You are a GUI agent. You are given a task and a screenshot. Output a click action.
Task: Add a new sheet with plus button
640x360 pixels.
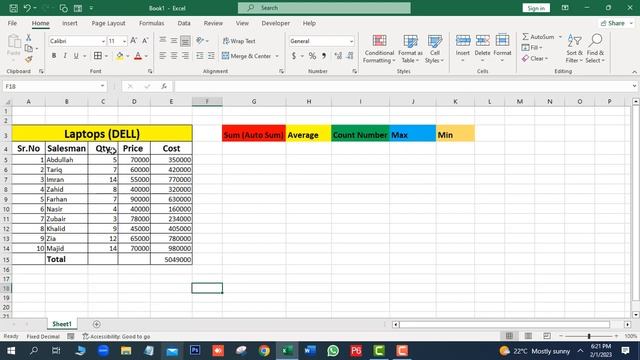point(96,324)
